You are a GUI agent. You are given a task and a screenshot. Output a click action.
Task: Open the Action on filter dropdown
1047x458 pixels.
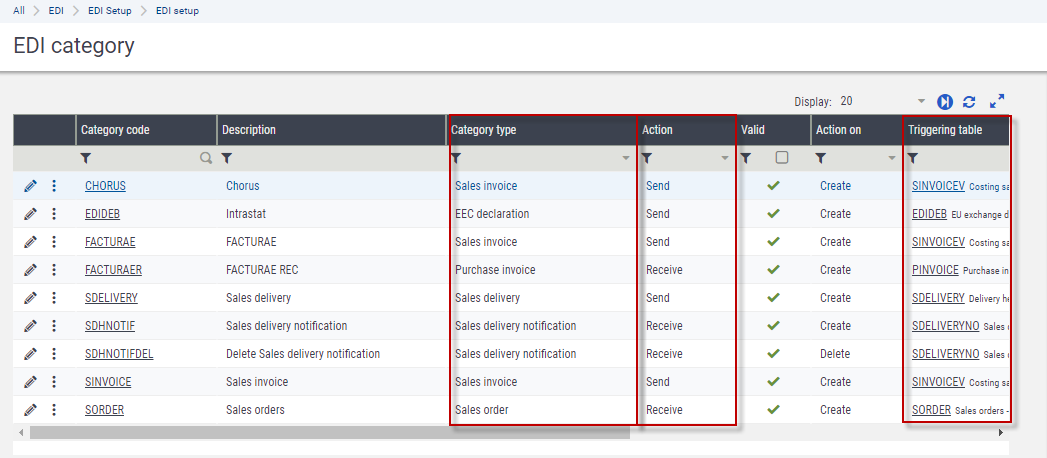tap(892, 158)
